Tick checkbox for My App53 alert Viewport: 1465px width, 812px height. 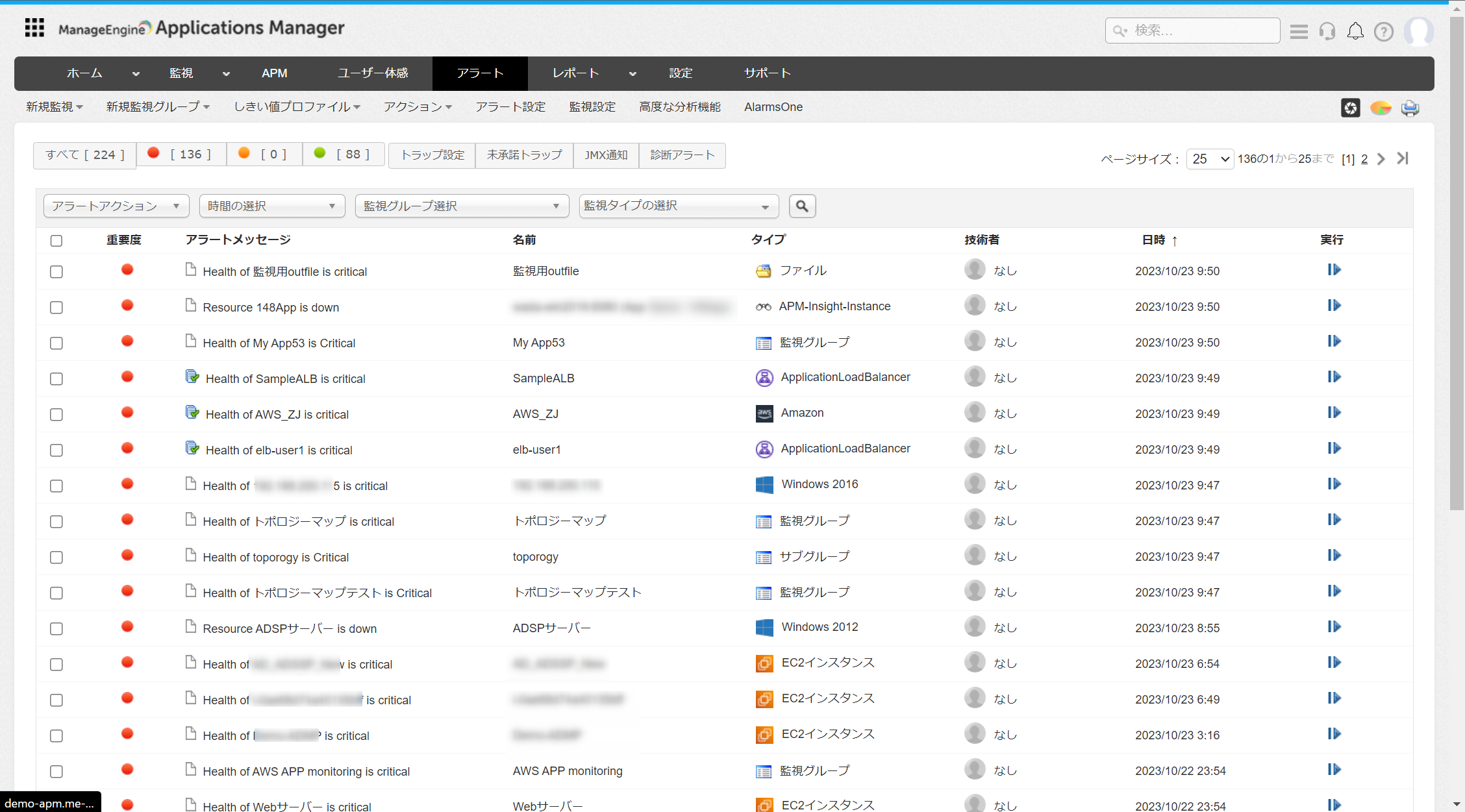click(x=56, y=343)
